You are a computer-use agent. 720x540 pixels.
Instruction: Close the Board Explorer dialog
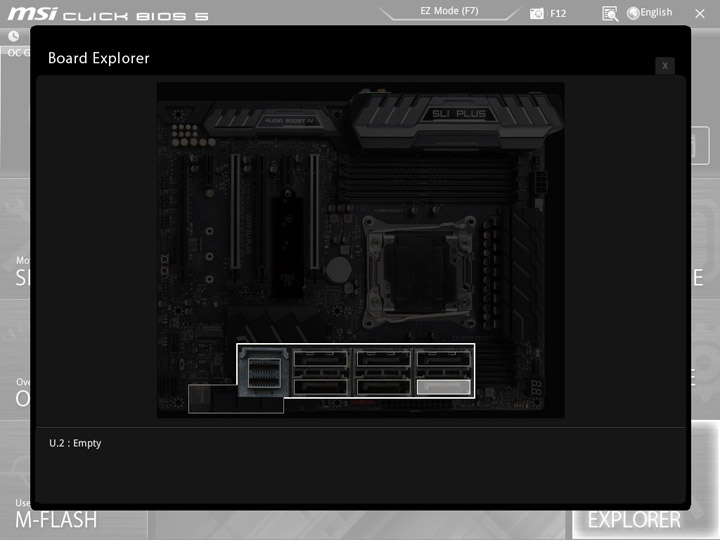[x=664, y=66]
